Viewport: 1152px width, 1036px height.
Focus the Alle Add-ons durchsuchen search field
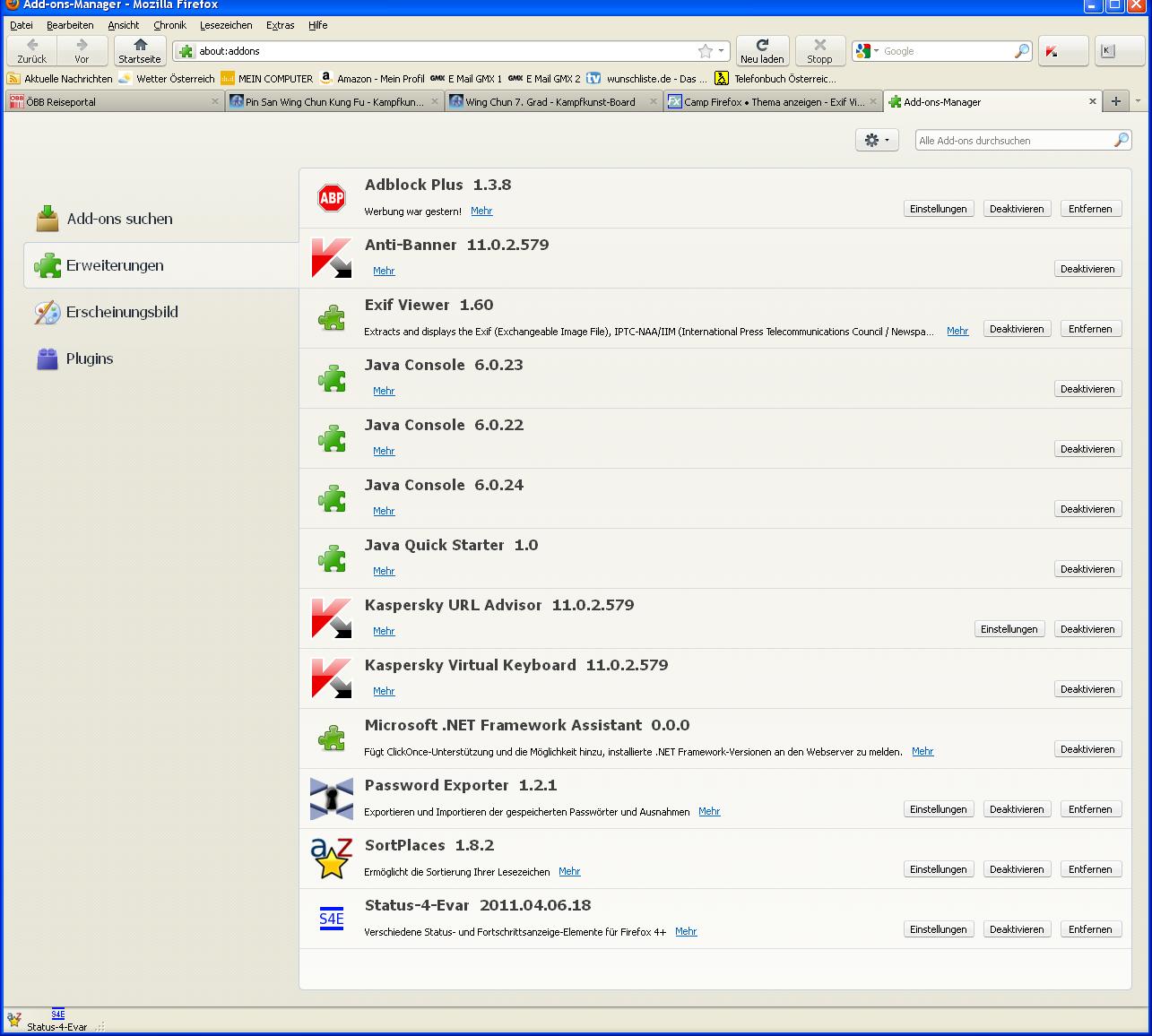1013,141
